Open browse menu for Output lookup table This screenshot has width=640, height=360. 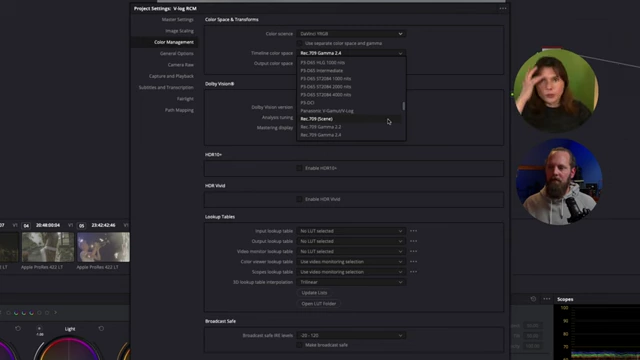coord(413,241)
